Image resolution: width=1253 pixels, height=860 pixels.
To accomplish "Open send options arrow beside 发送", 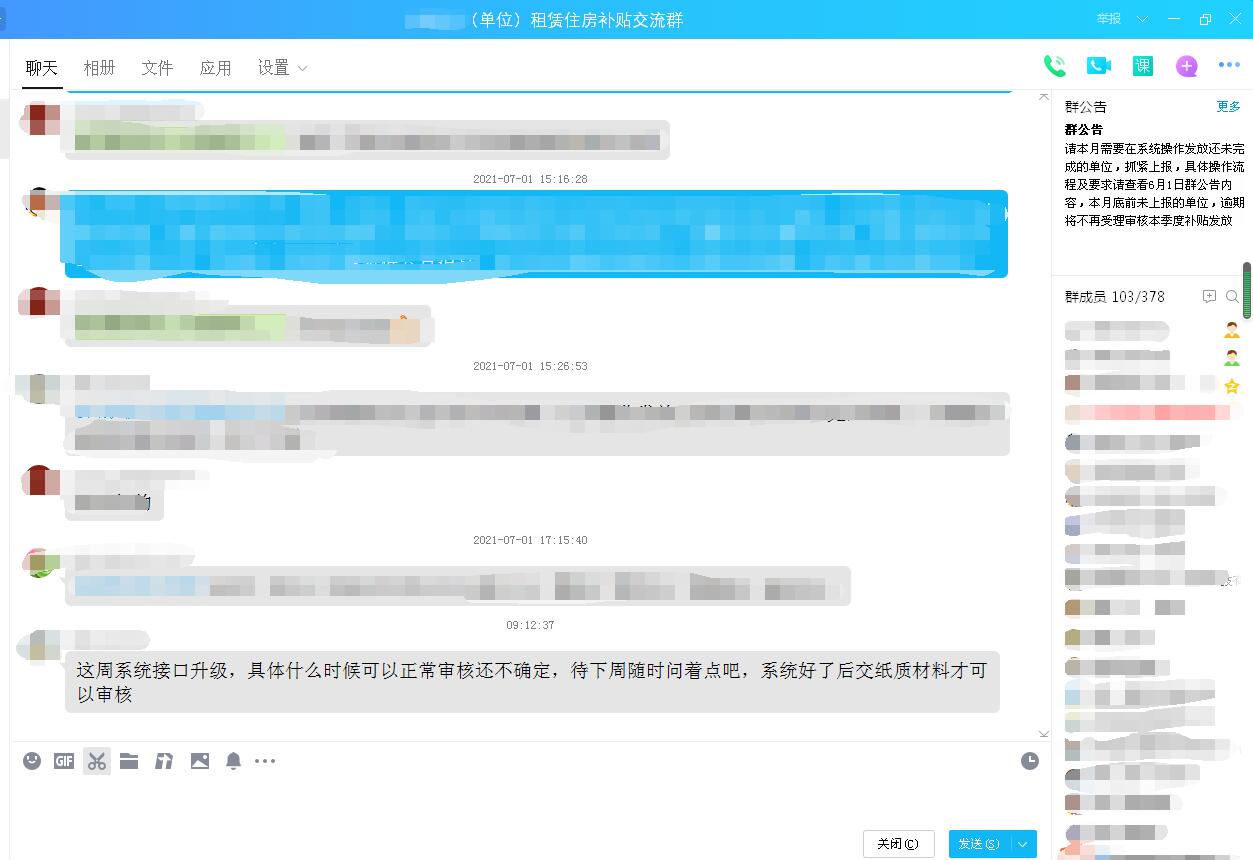I will (1023, 844).
